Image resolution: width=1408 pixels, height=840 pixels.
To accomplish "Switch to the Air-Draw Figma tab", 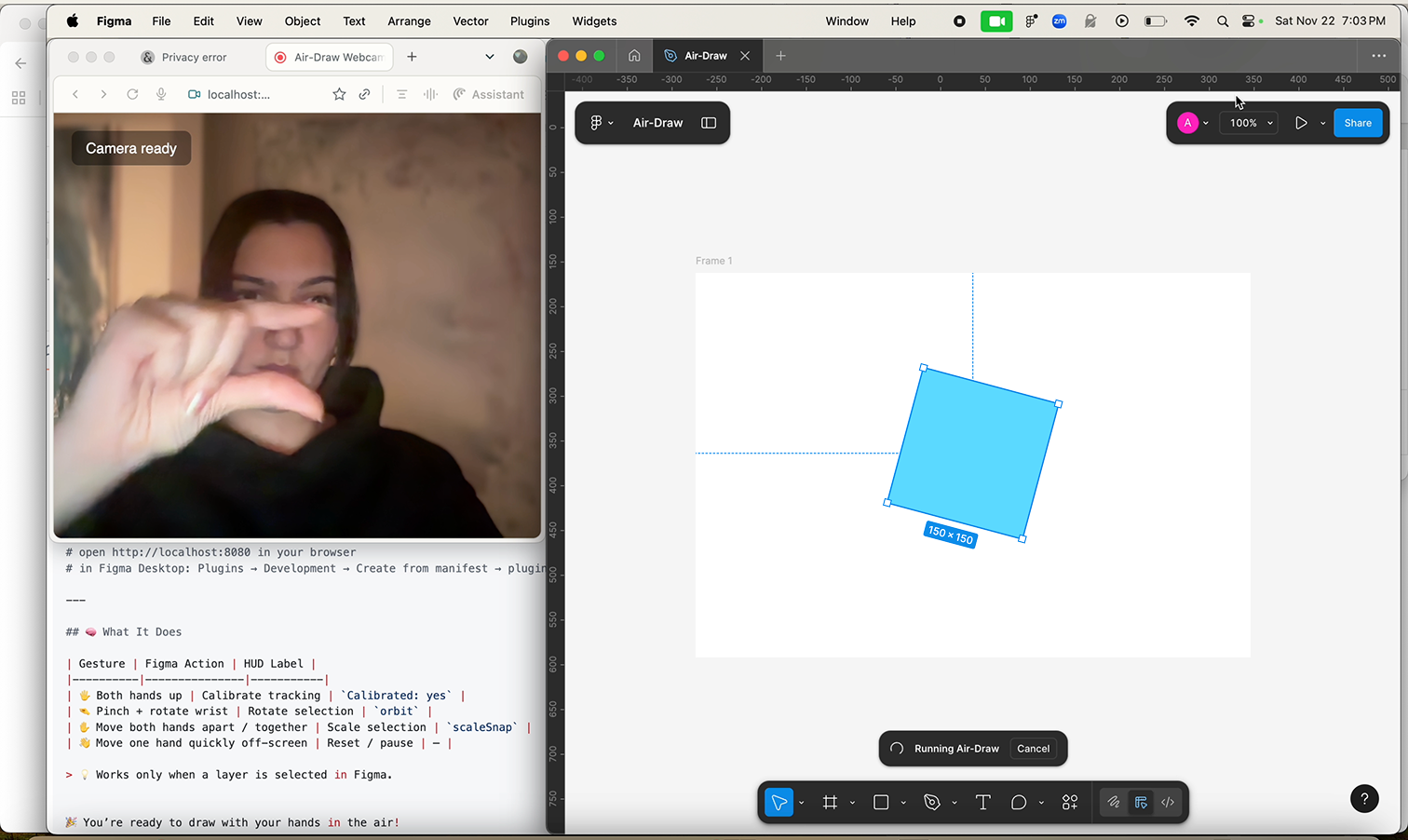I will [x=706, y=56].
